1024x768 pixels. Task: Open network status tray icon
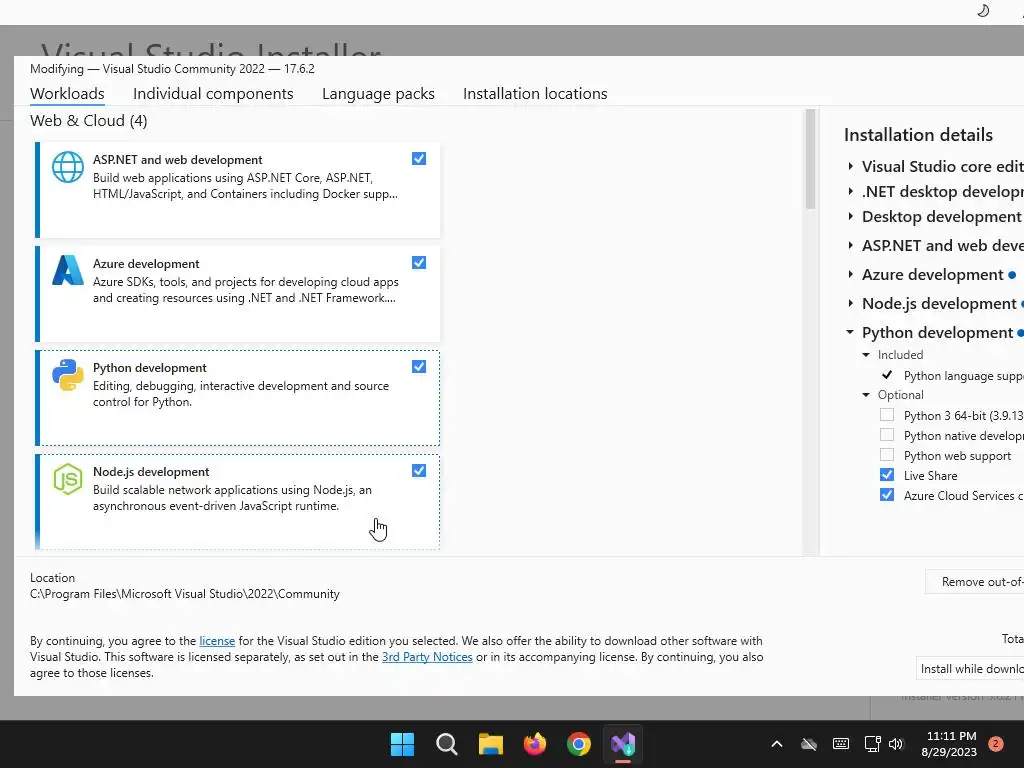tap(872, 744)
